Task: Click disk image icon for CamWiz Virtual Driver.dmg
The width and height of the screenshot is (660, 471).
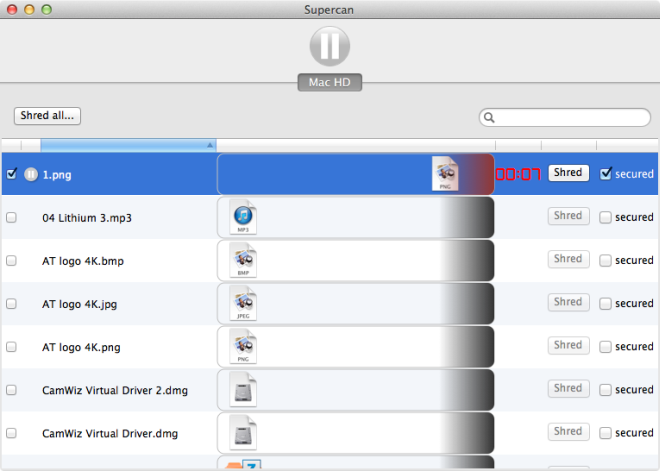Action: coord(243,433)
